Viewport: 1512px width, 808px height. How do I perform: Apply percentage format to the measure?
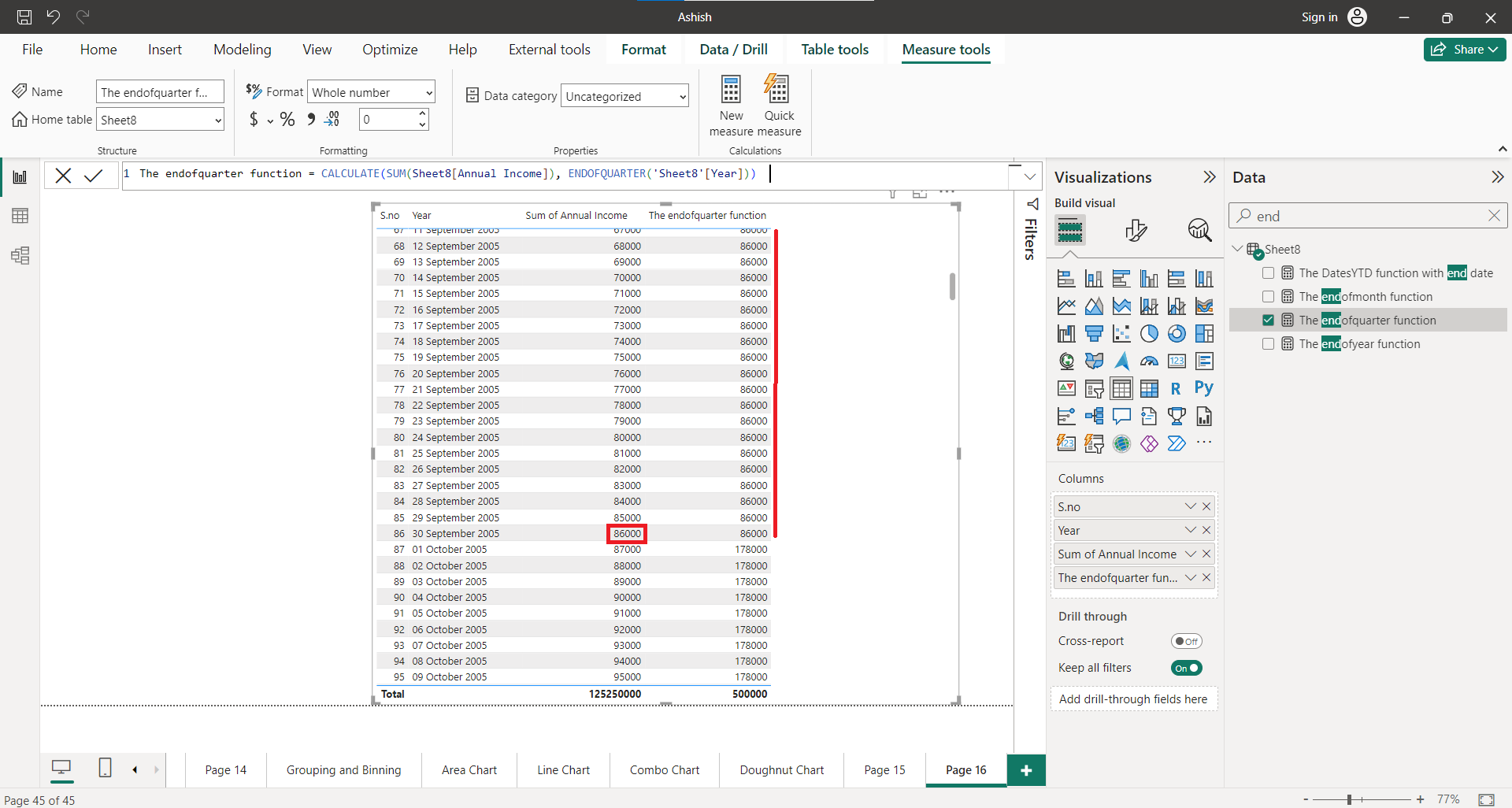[287, 119]
